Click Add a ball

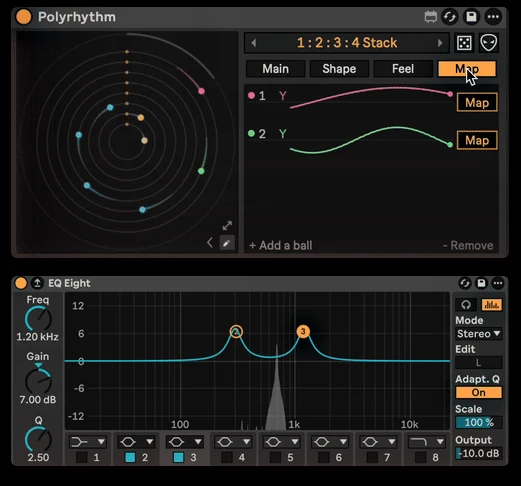click(x=281, y=246)
